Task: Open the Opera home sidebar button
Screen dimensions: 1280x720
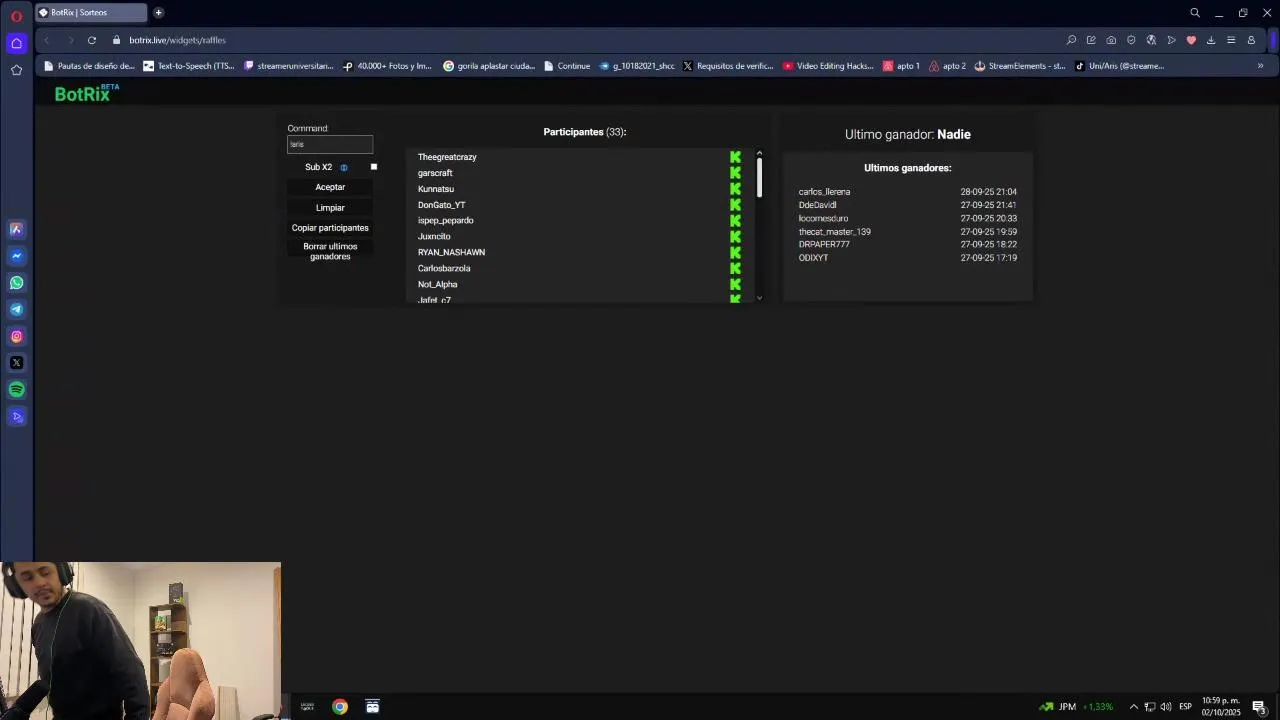Action: 16,43
